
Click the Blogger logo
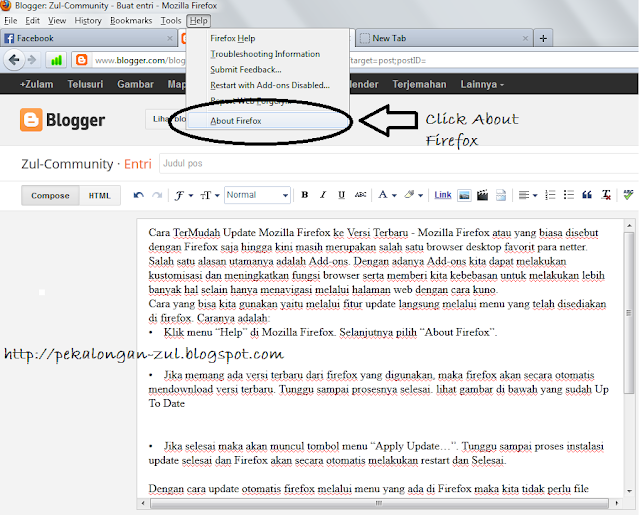[62, 120]
